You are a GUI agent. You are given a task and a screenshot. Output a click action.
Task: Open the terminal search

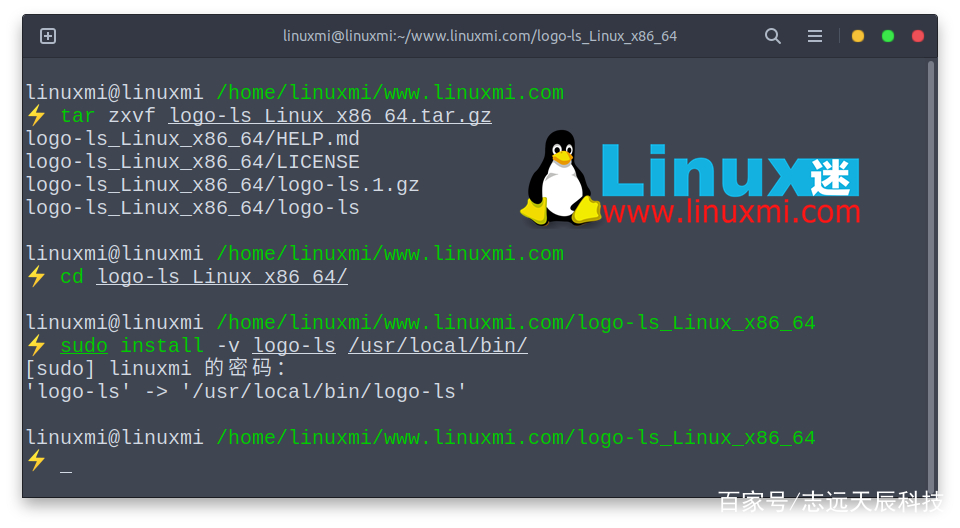[x=773, y=36]
